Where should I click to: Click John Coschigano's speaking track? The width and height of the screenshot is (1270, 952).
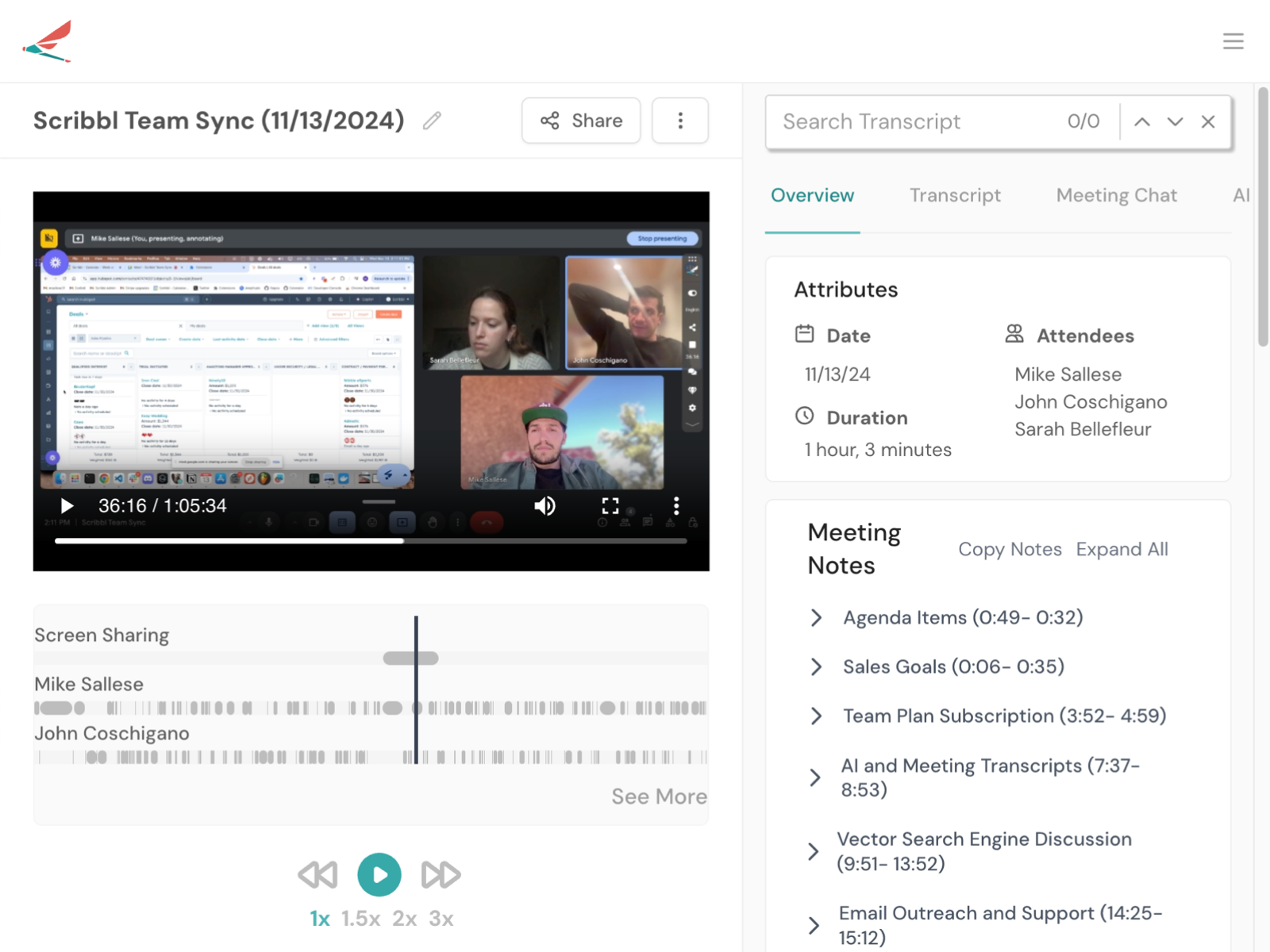click(371, 757)
